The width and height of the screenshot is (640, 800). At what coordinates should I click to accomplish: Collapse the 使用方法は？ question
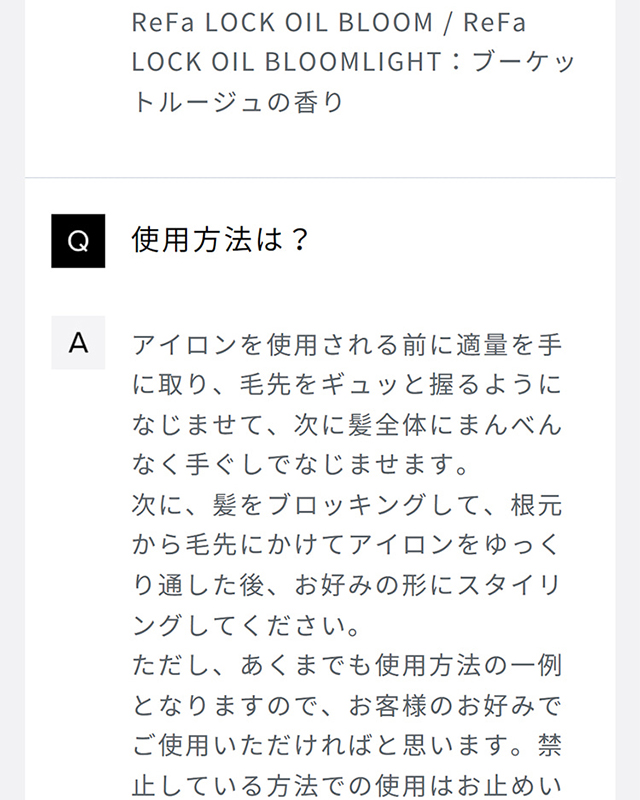point(220,240)
